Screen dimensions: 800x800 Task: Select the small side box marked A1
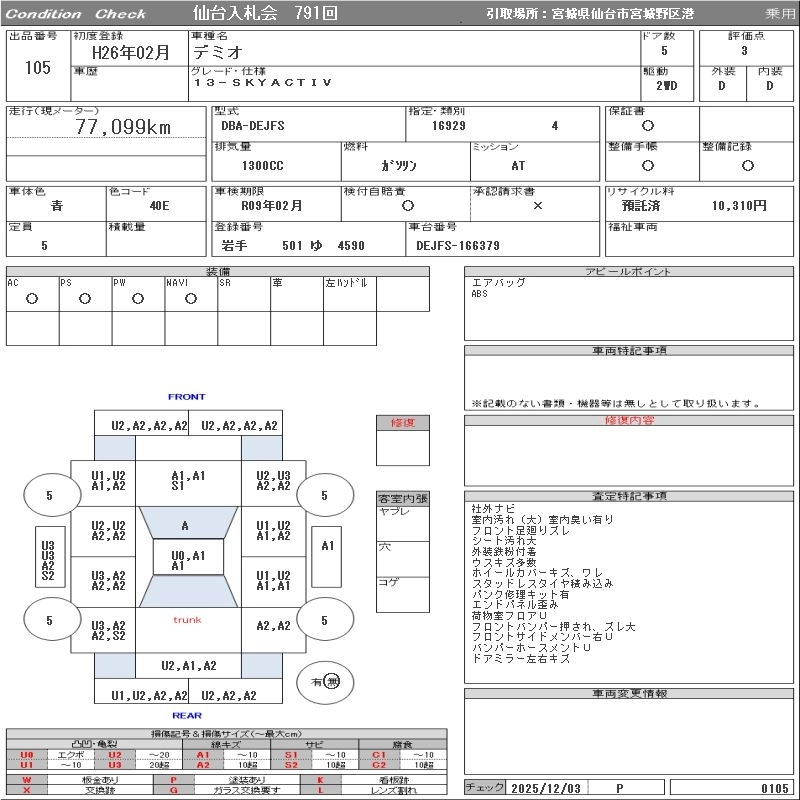click(x=327, y=546)
